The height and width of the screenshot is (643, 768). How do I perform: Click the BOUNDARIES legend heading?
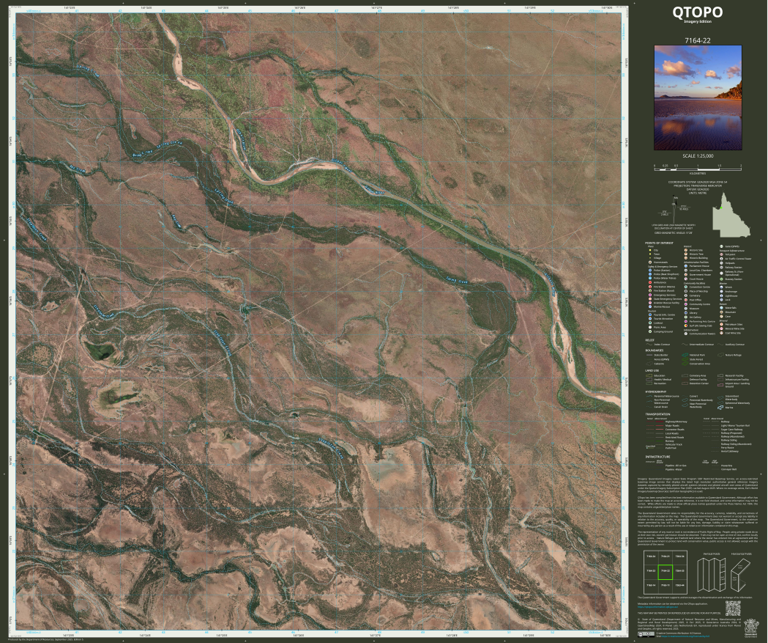click(654, 350)
